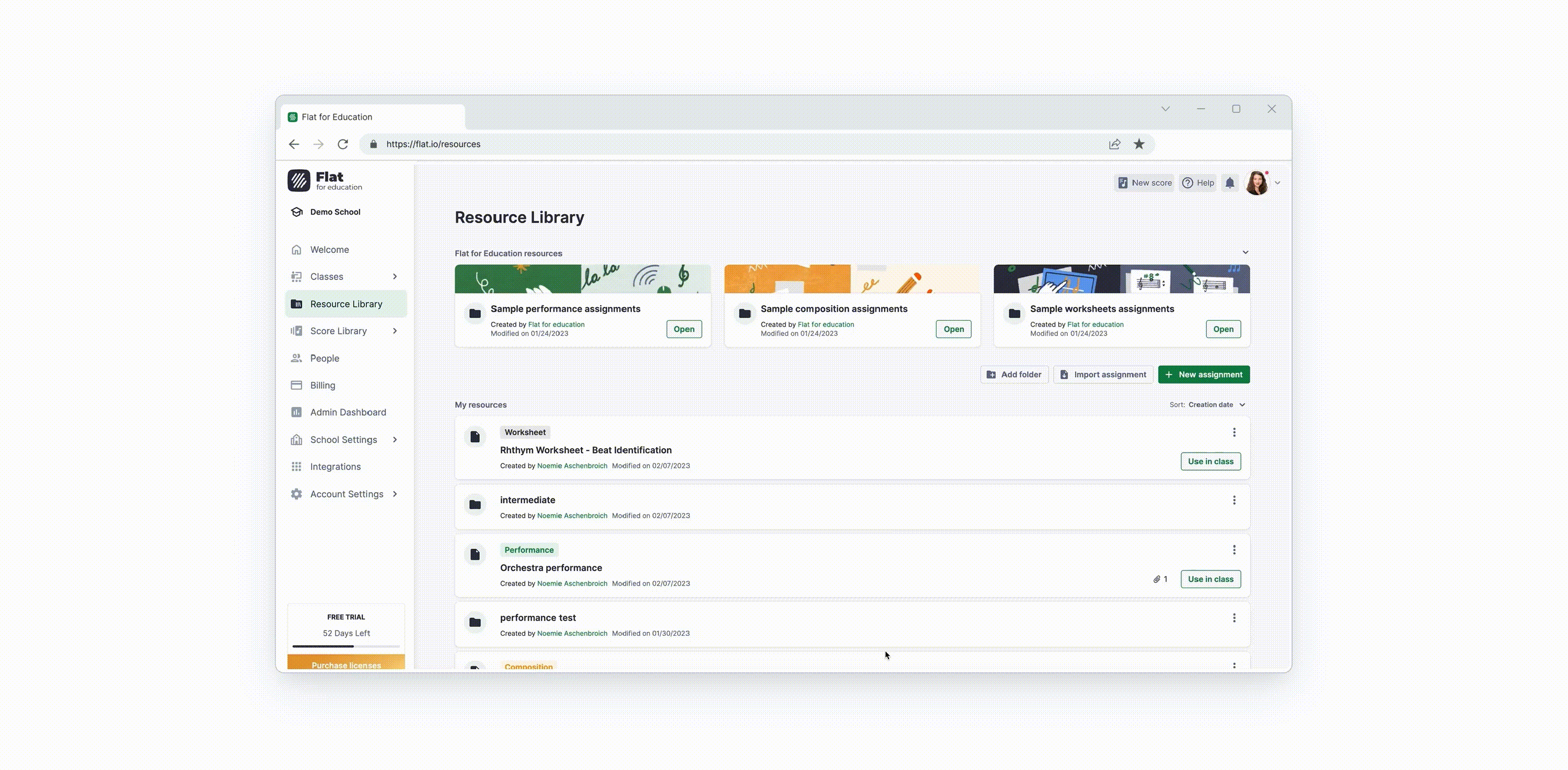Open Sample worksheets assignments folder
The height and width of the screenshot is (770, 1568).
1223,329
